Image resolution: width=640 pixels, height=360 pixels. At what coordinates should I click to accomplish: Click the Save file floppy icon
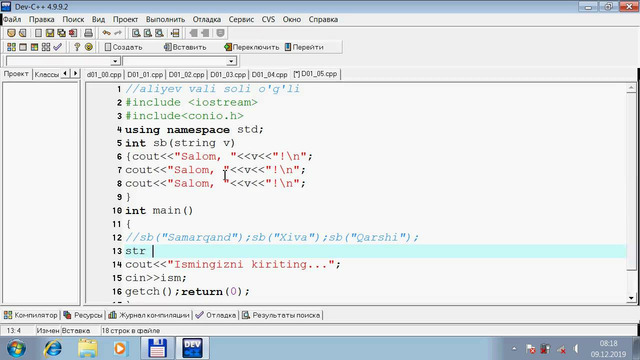49,33
